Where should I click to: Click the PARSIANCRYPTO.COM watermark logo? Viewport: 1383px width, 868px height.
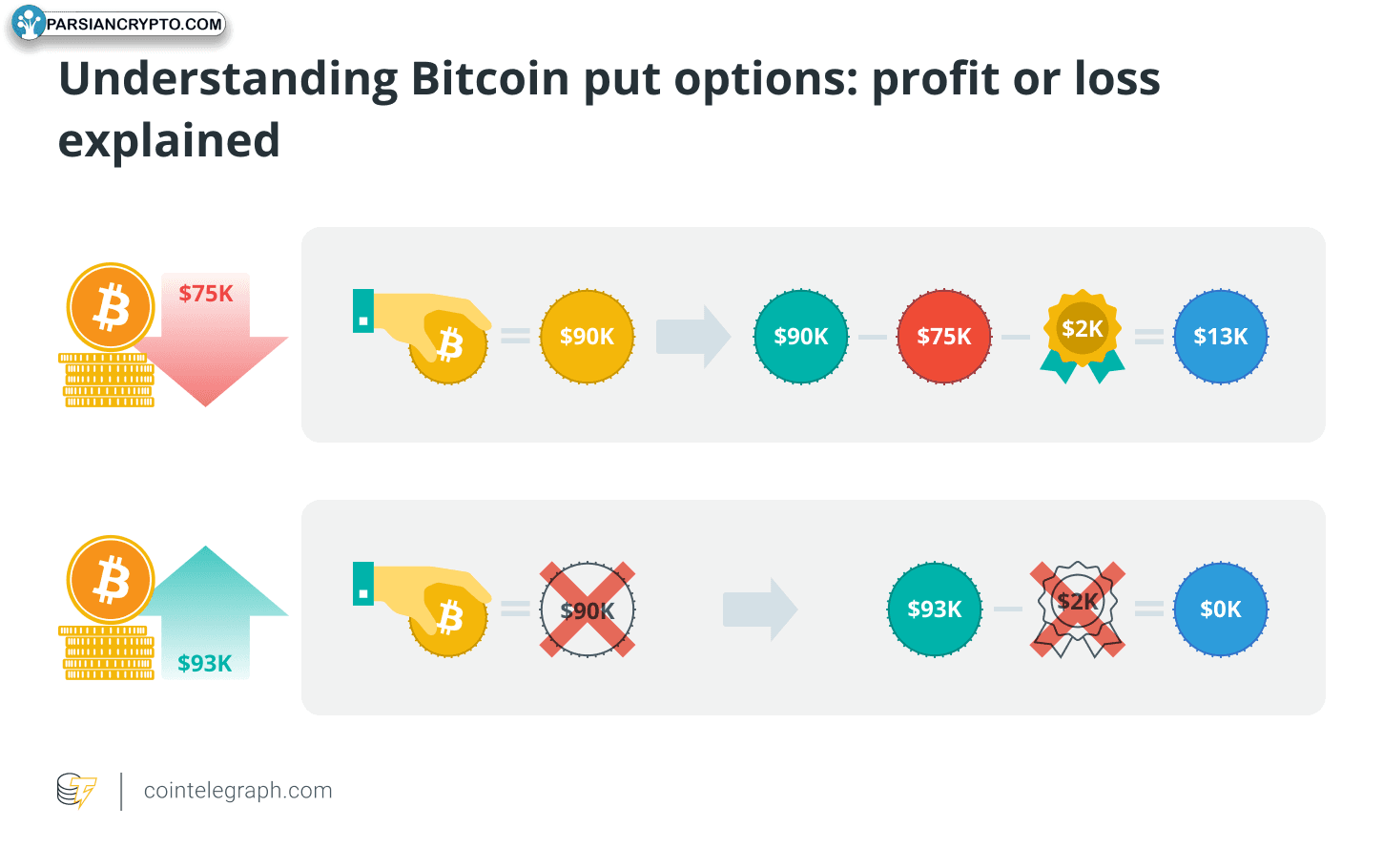click(x=120, y=24)
